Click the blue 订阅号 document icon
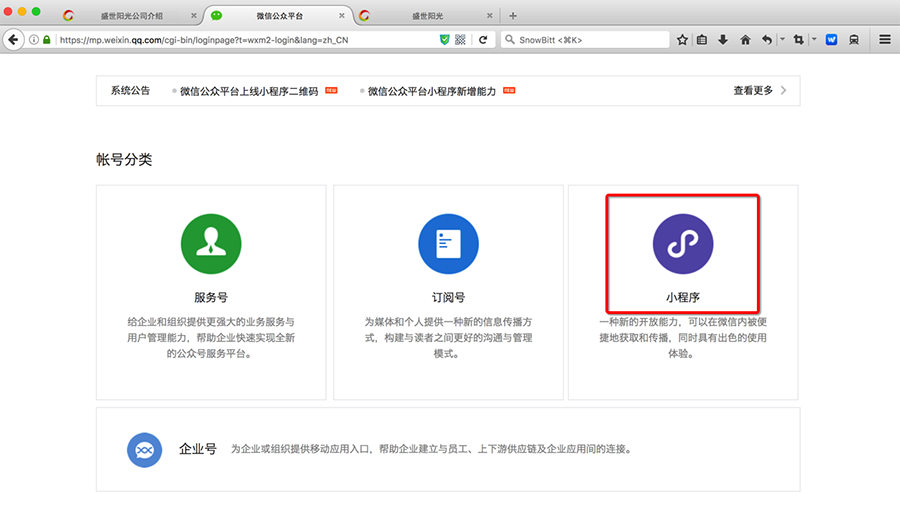900x514 pixels. coord(447,243)
